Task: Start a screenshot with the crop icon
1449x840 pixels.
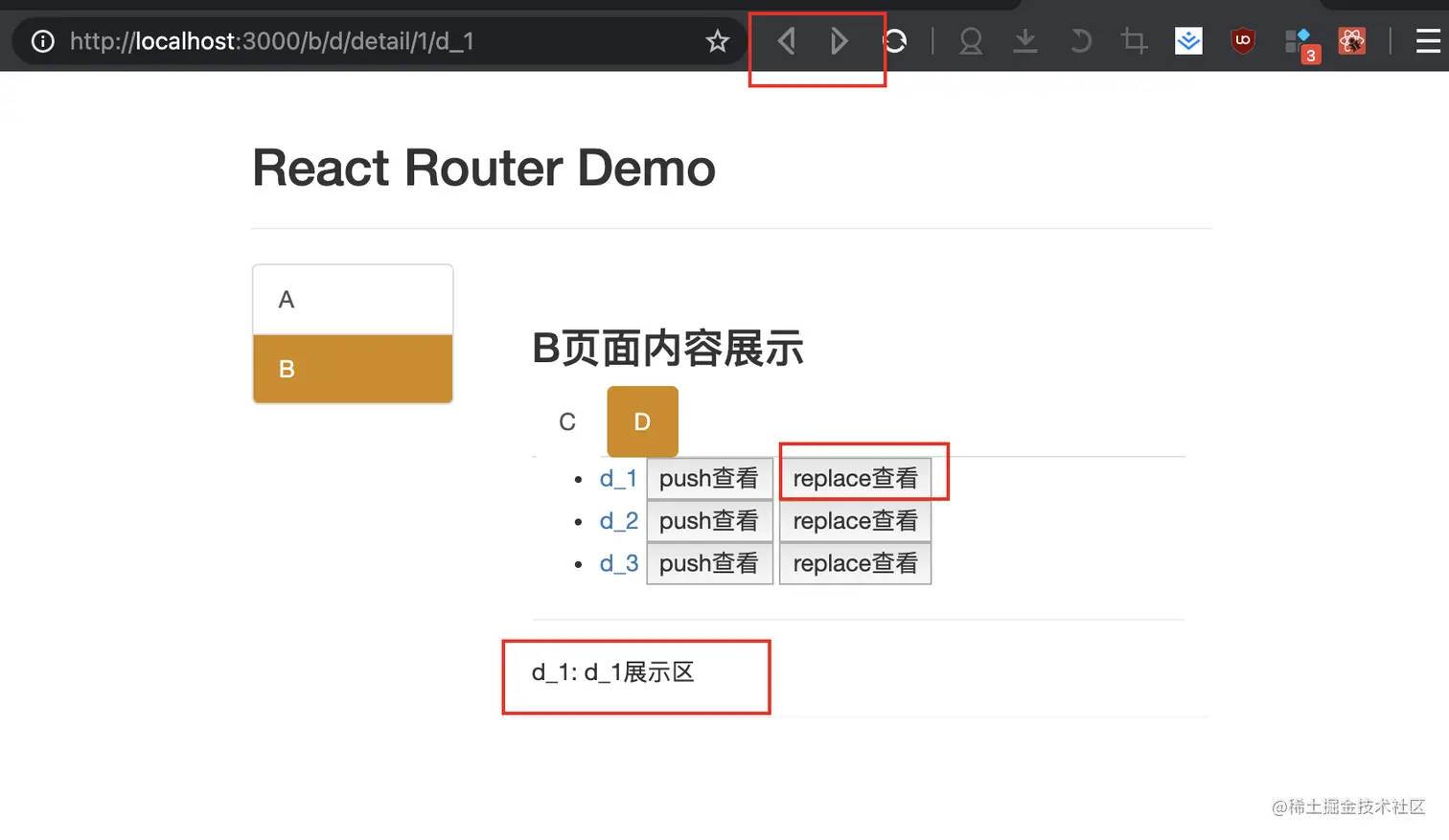Action: pyautogui.click(x=1134, y=41)
